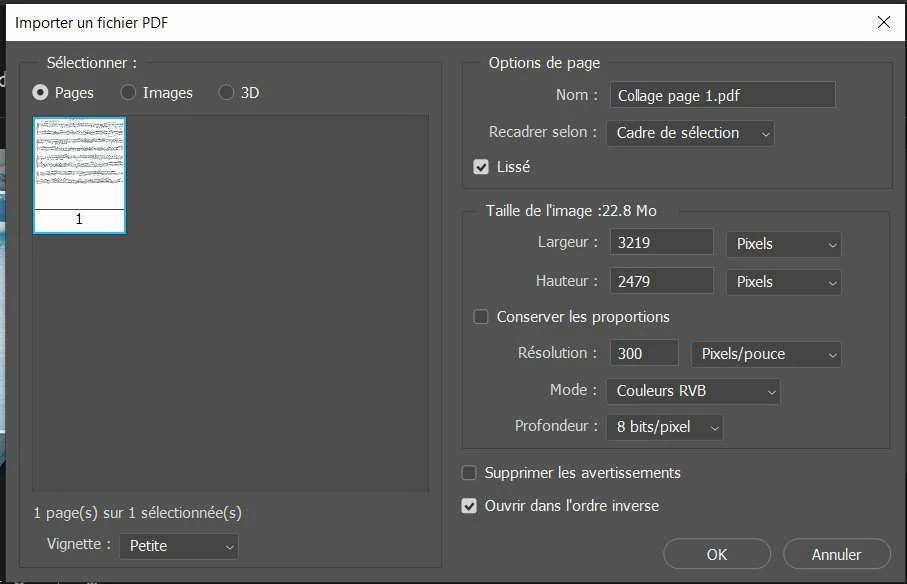This screenshot has width=907, height=584.
Task: Uncheck the Lissé checkbox
Action: (x=481, y=167)
